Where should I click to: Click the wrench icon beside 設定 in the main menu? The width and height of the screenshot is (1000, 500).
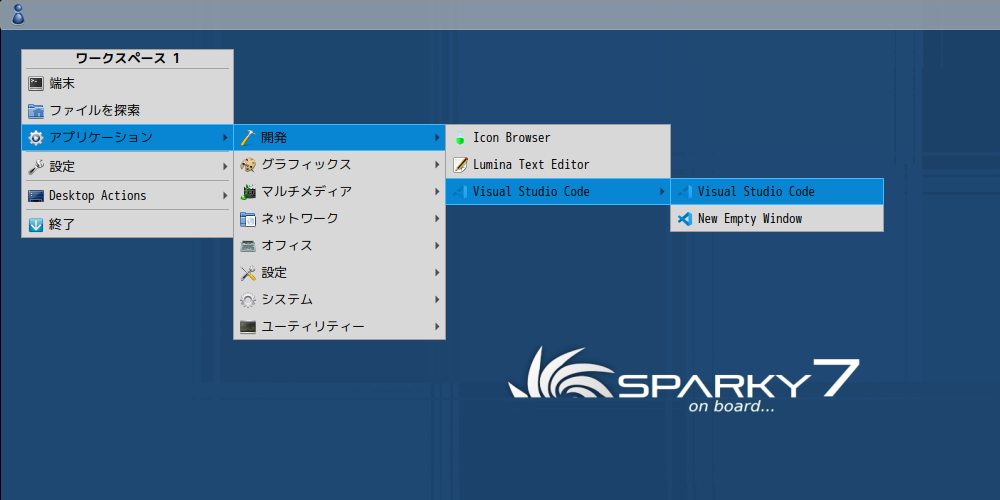point(36,167)
